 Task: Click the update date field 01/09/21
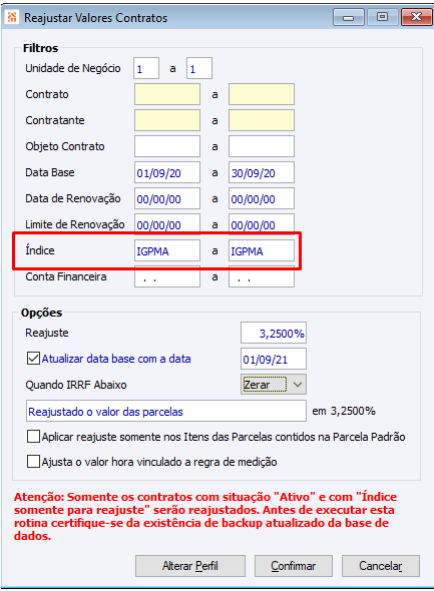273,359
